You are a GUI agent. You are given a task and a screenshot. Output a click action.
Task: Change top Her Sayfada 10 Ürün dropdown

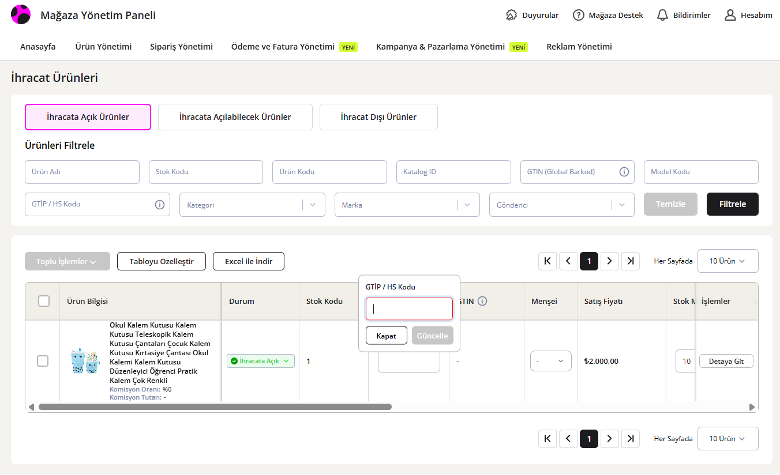click(728, 261)
